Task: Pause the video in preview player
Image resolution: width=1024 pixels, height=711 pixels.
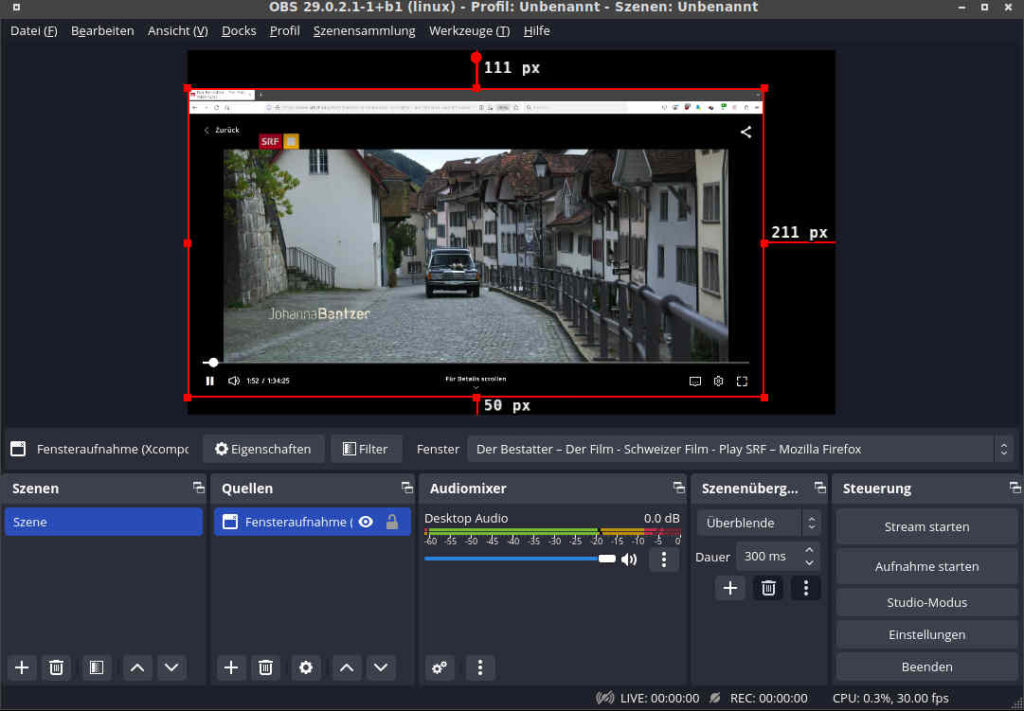Action: point(210,381)
